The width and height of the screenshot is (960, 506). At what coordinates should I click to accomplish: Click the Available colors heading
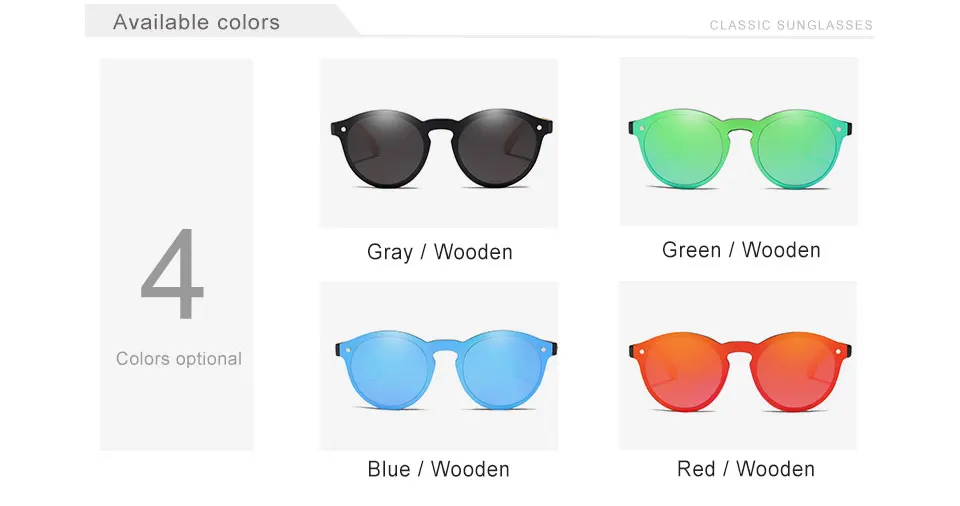point(197,22)
